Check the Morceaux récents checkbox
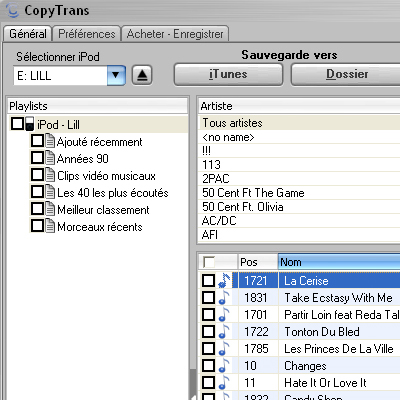 37,226
